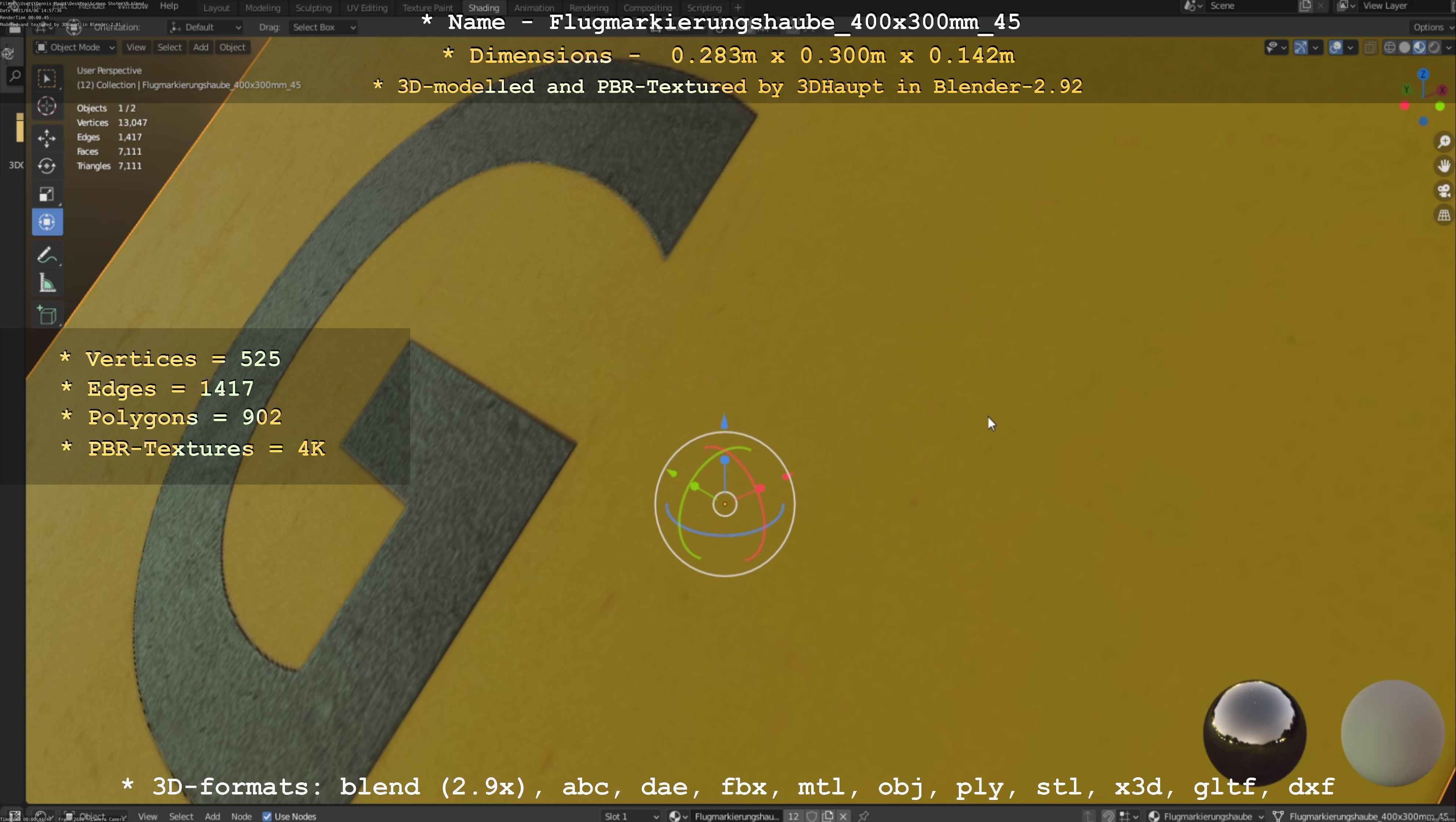Switch to the UV Editing workspace tab
The image size is (1456, 822).
[367, 8]
